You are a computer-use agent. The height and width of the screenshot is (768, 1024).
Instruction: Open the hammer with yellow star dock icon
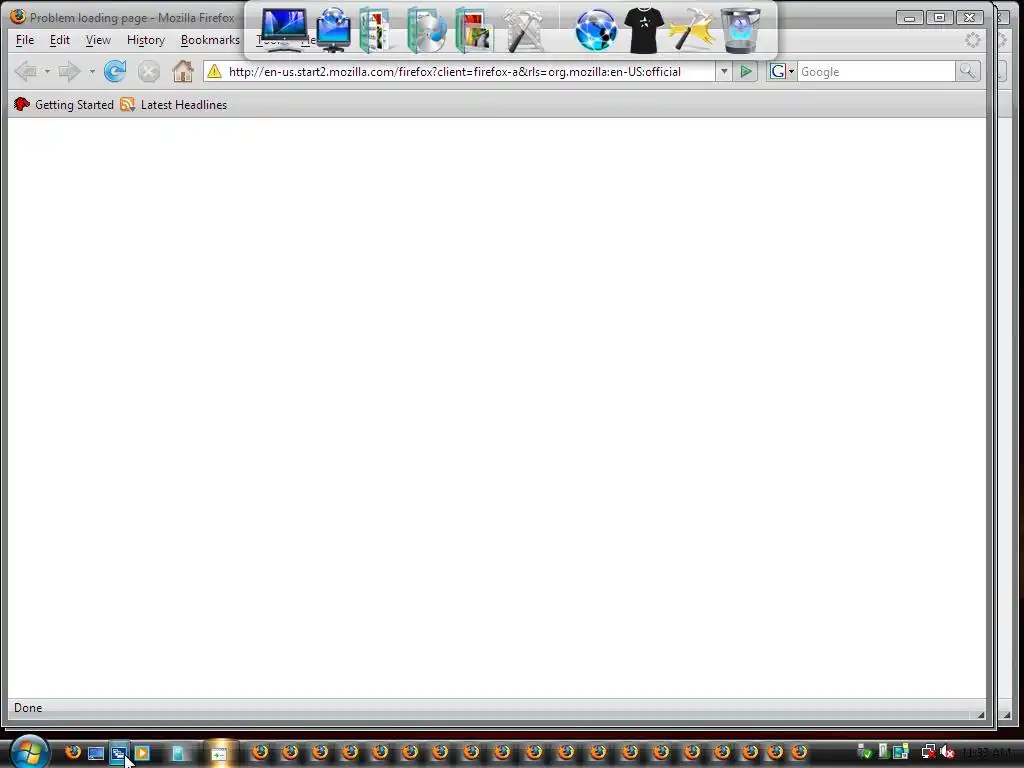click(692, 29)
